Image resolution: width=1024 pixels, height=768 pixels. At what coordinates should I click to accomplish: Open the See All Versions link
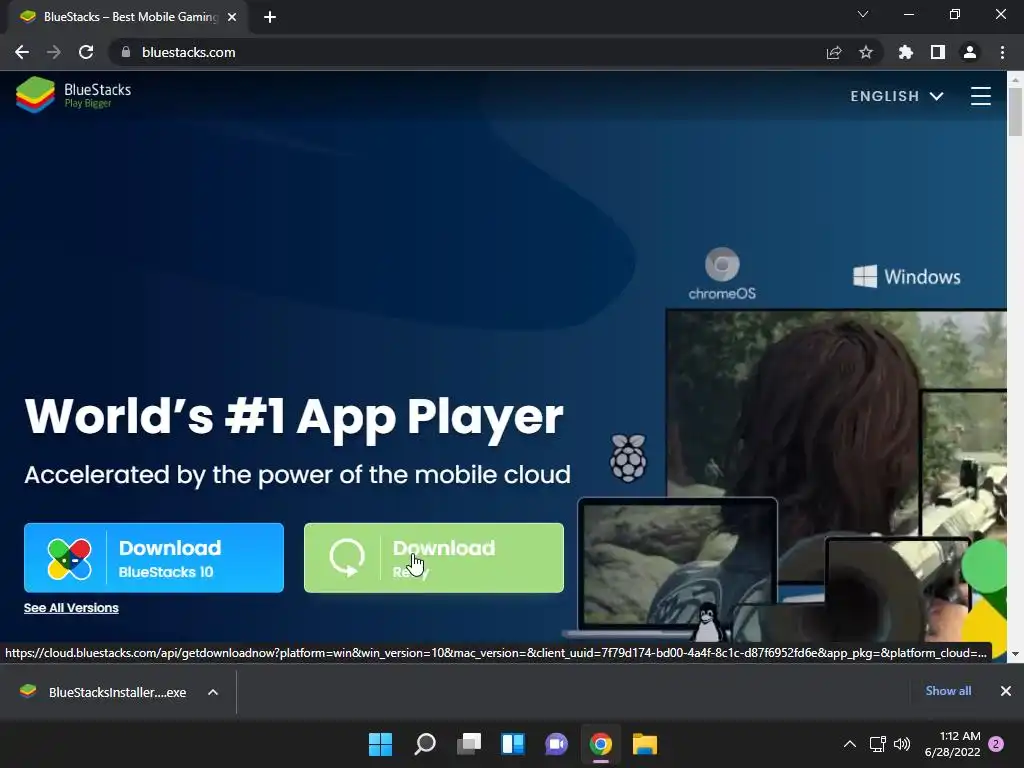click(x=71, y=607)
